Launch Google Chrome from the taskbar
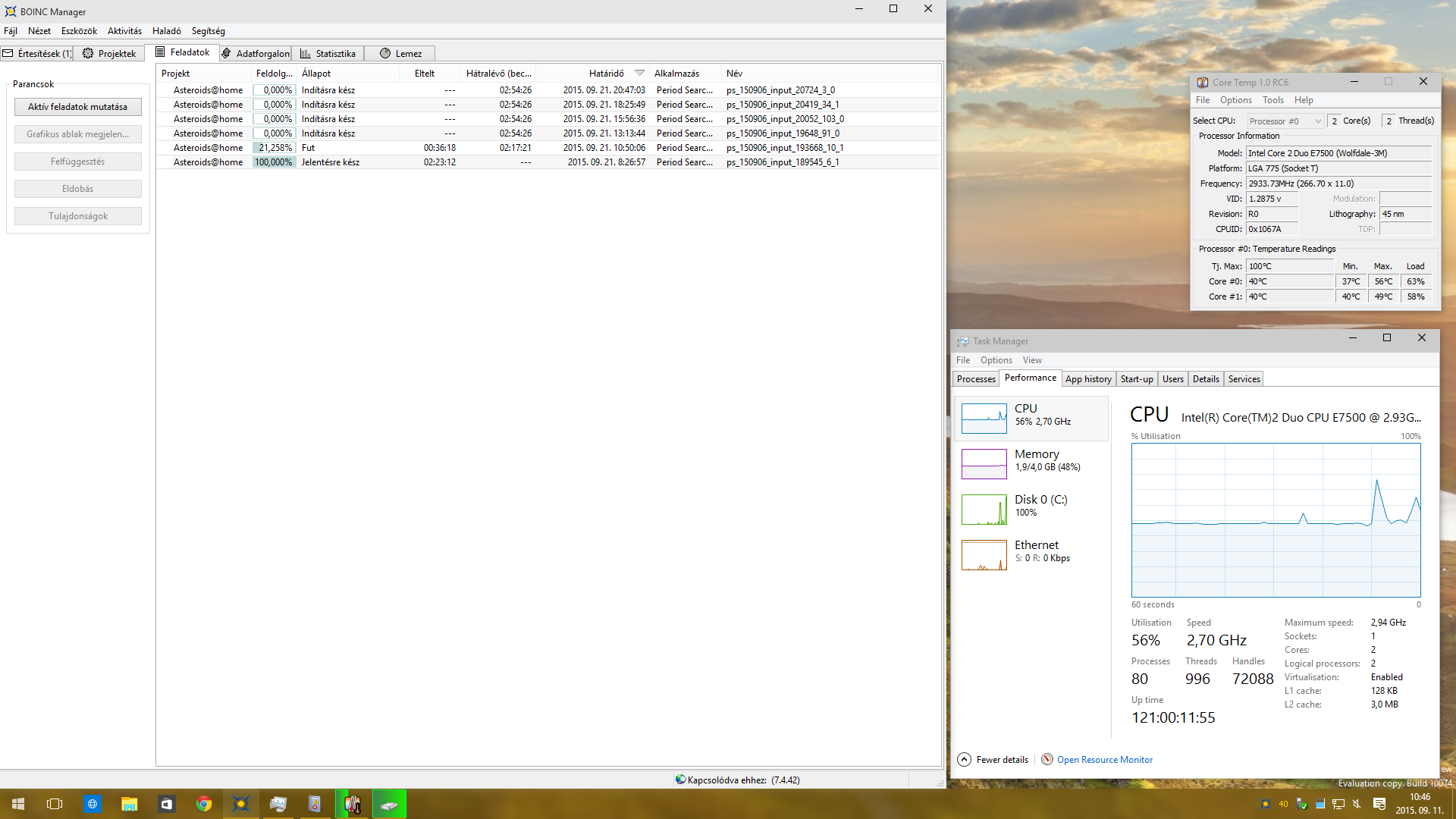This screenshot has height=819, width=1456. (203, 804)
